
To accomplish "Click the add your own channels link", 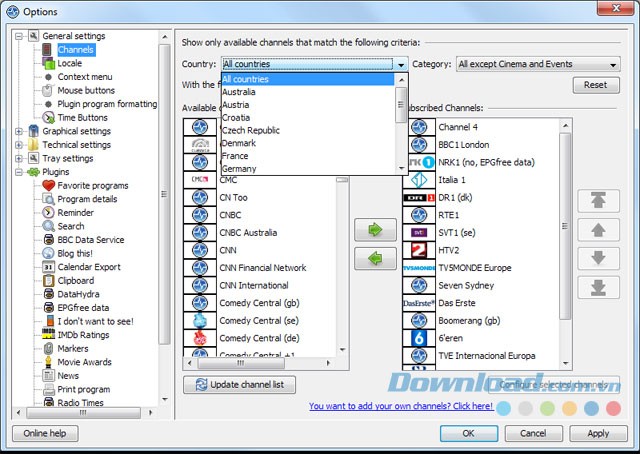I will click(x=400, y=406).
